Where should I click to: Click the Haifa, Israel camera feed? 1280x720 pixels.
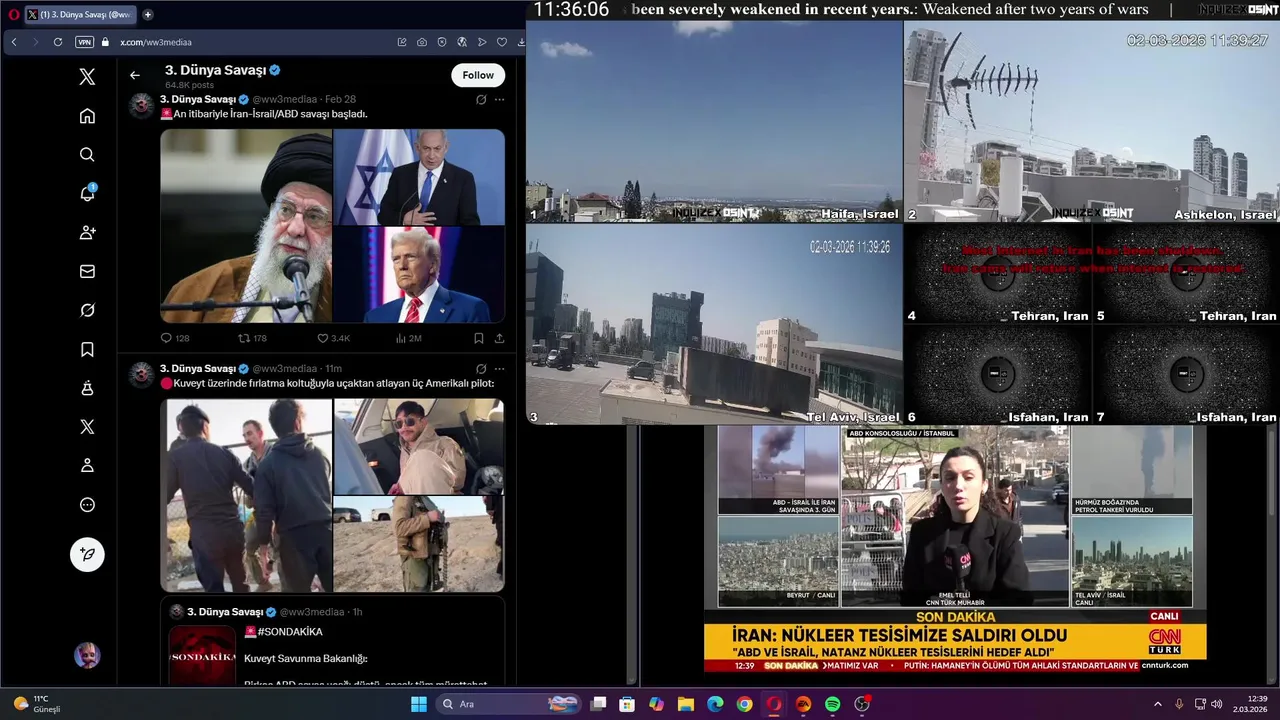[714, 121]
